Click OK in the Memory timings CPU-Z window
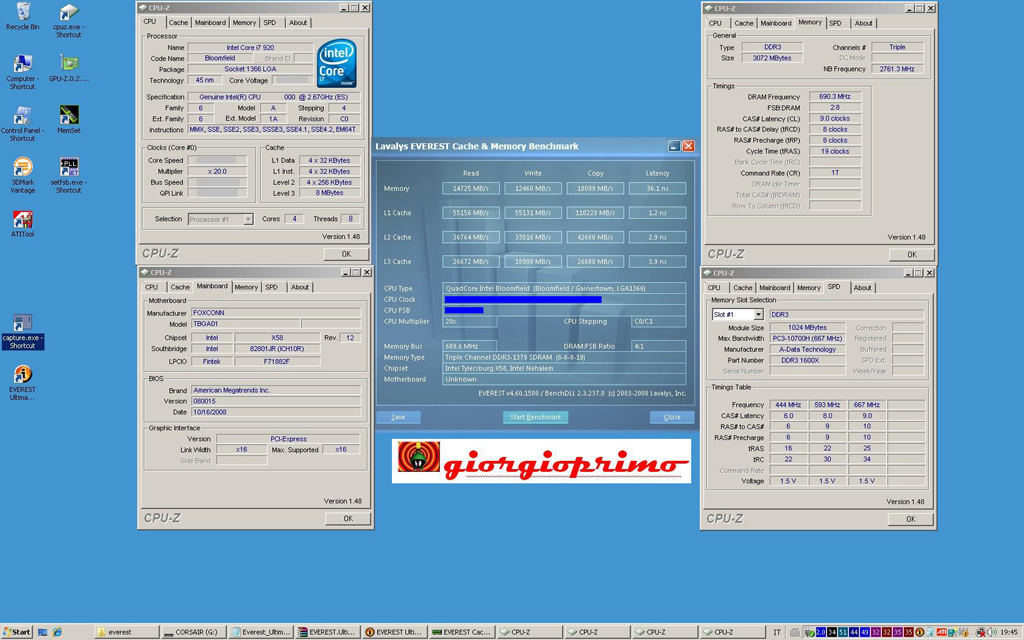 [912, 255]
